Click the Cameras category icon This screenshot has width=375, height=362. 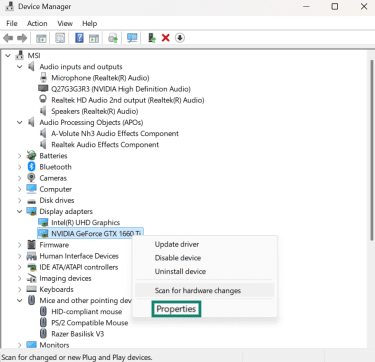(x=31, y=178)
